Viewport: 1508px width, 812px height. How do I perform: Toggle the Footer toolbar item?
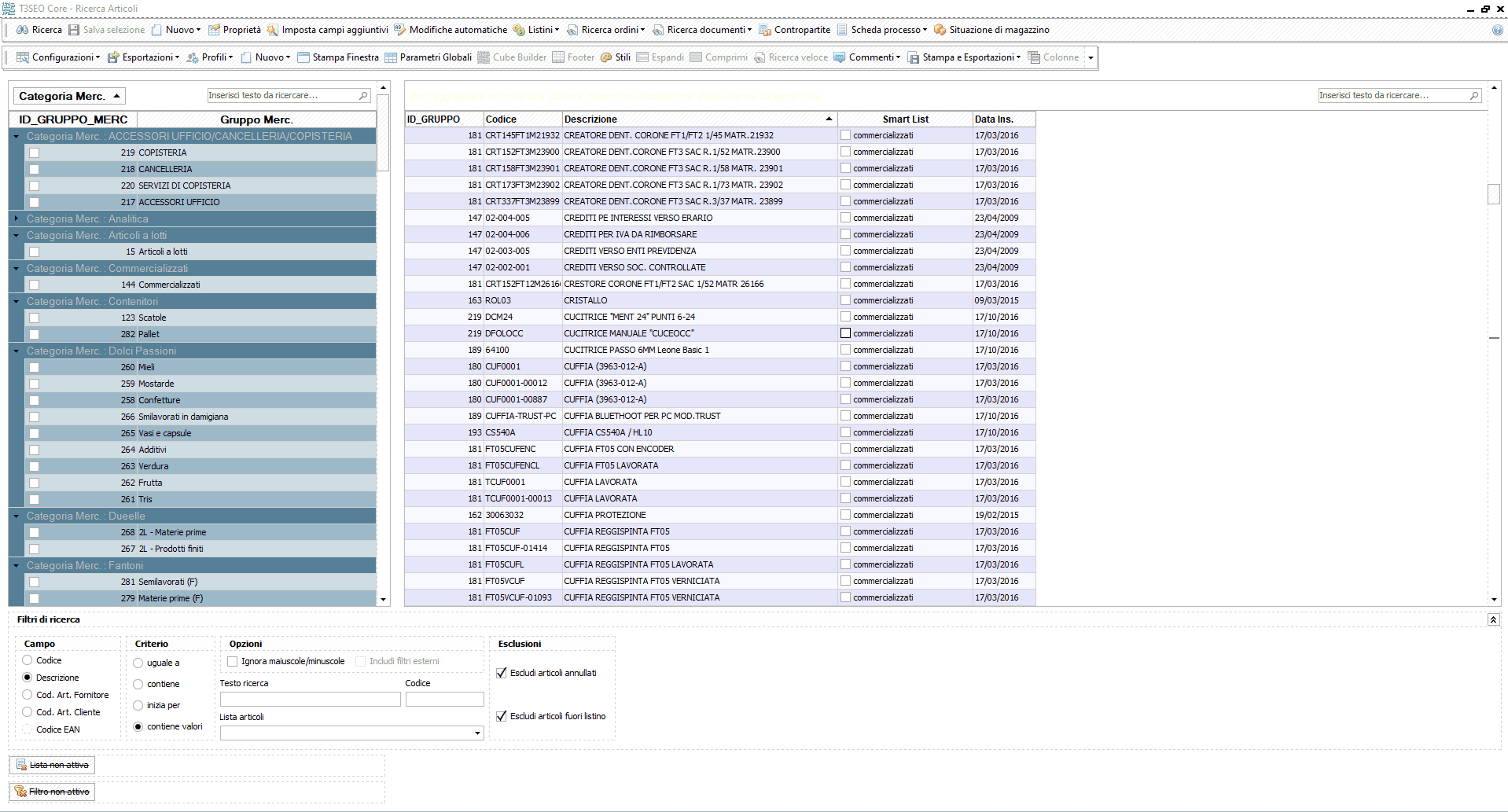click(573, 57)
